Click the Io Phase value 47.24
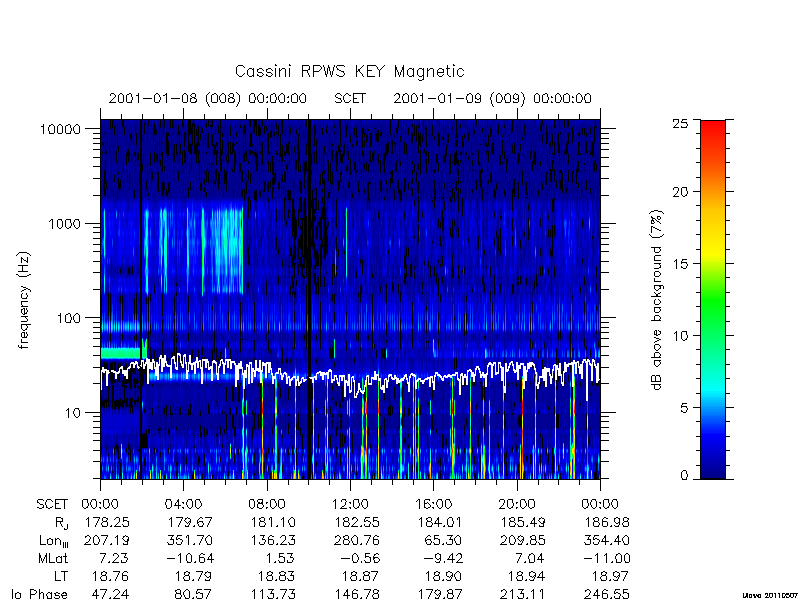Viewport: 800px width, 600px height. pos(110,594)
